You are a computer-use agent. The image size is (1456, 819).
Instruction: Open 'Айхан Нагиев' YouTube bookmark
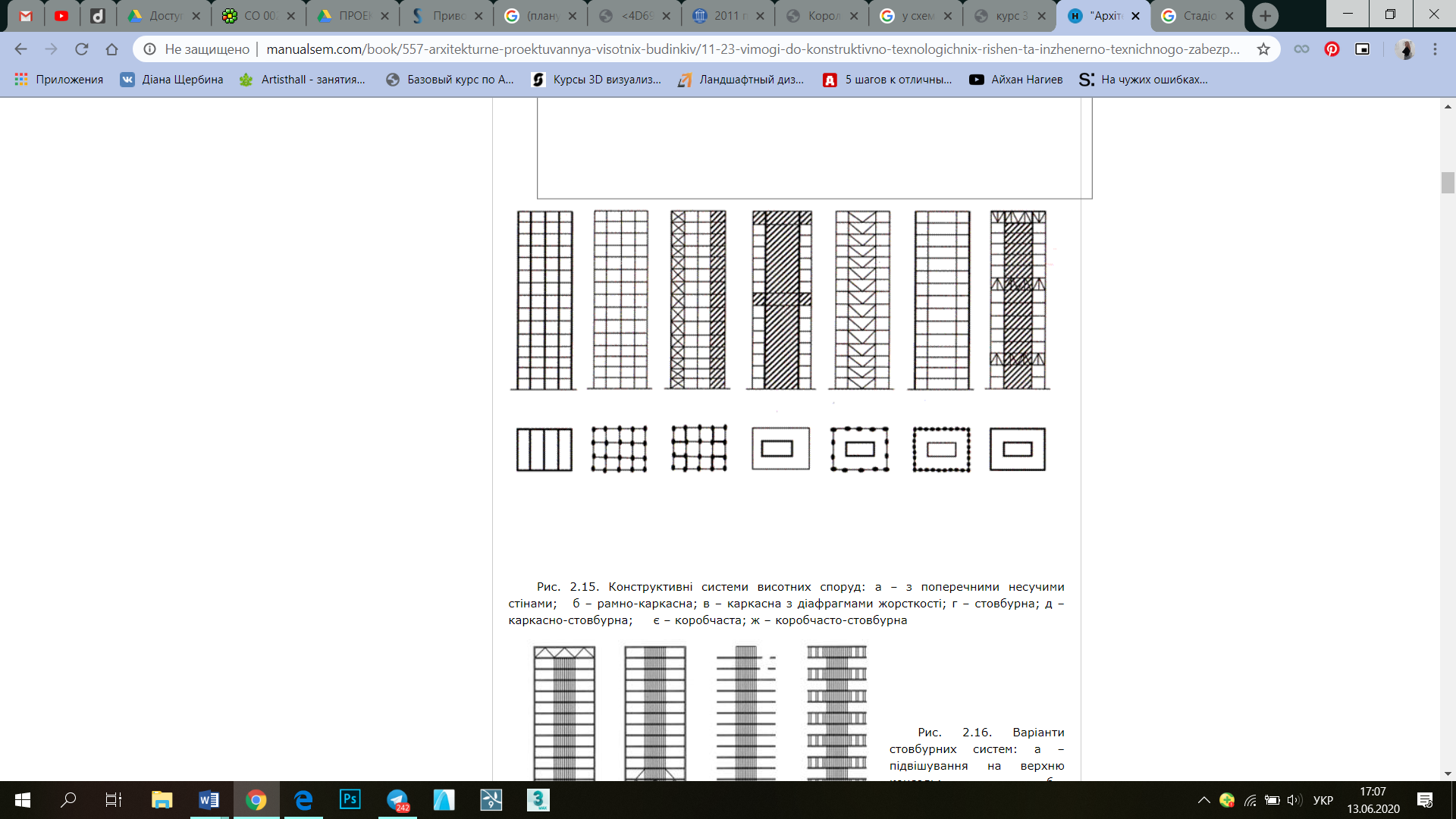(1016, 80)
